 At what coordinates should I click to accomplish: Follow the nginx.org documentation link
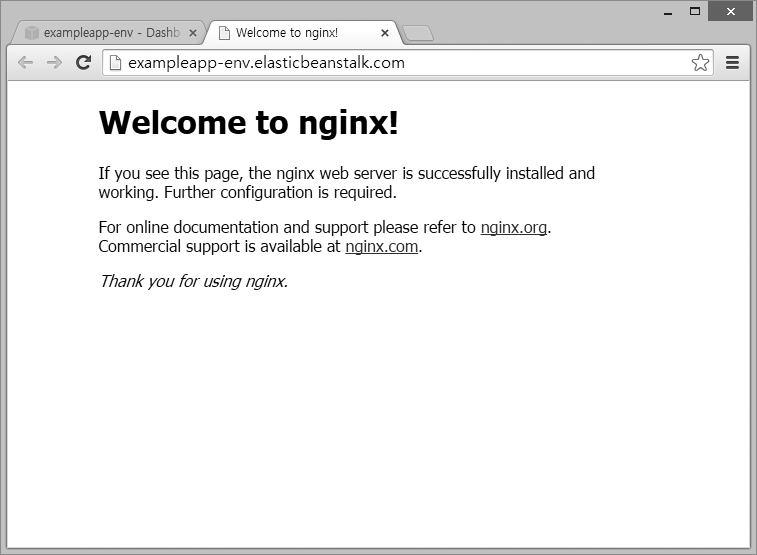tap(513, 227)
